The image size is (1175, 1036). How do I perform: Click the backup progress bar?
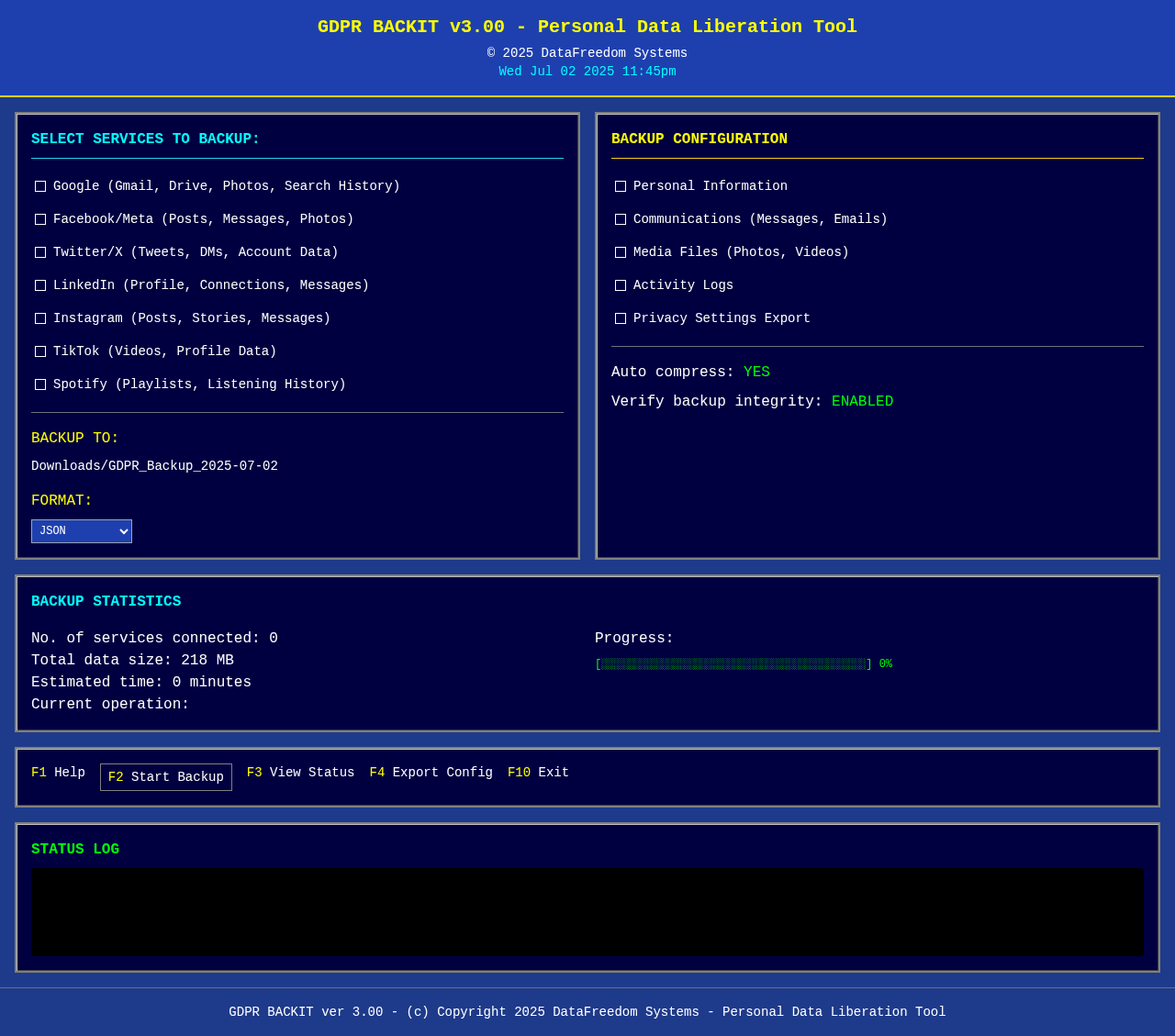coord(732,663)
